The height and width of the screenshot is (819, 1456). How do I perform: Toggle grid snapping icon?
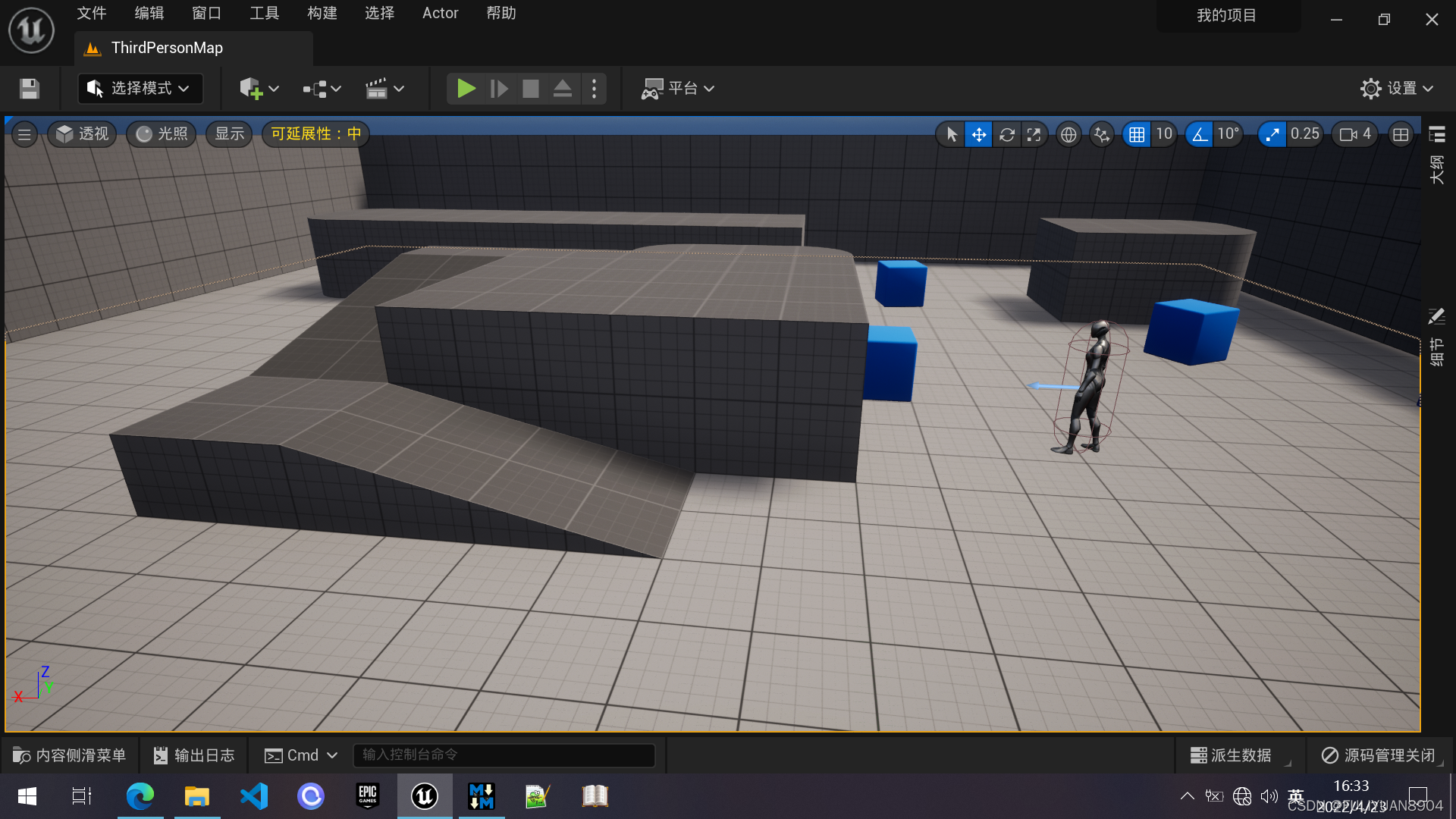[x=1137, y=134]
